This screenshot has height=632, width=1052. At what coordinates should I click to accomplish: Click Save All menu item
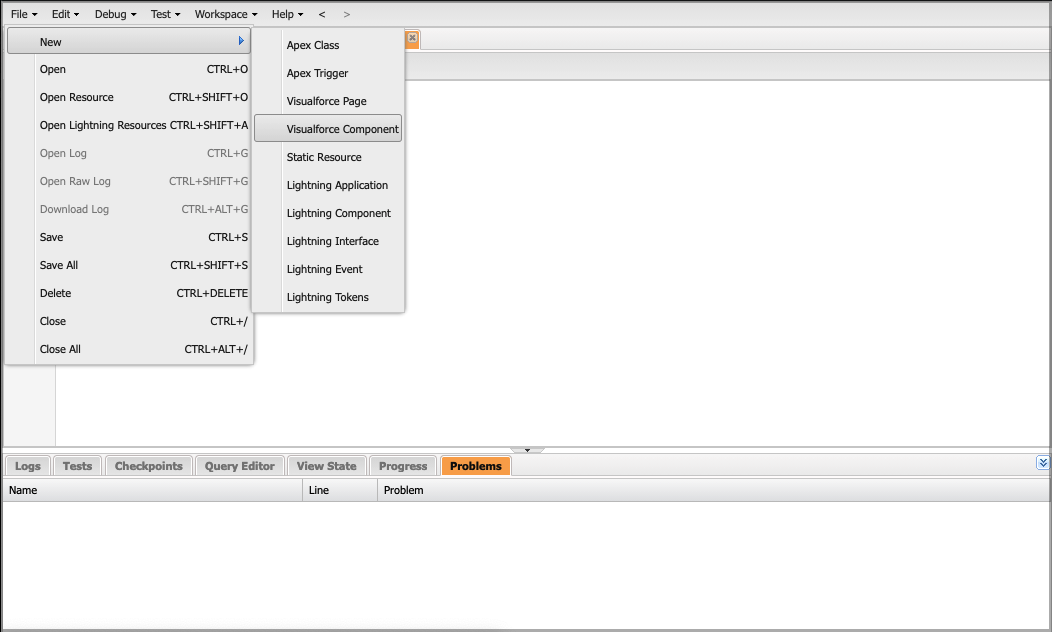pyautogui.click(x=129, y=265)
